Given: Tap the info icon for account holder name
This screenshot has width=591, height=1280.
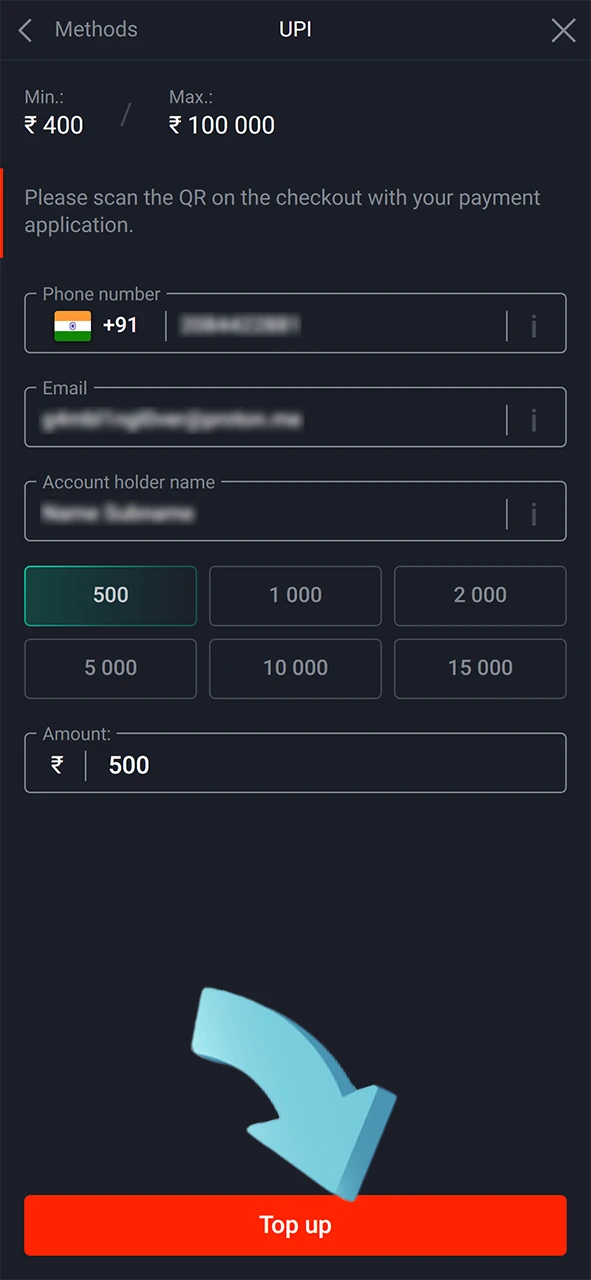Looking at the screenshot, I should click(534, 513).
